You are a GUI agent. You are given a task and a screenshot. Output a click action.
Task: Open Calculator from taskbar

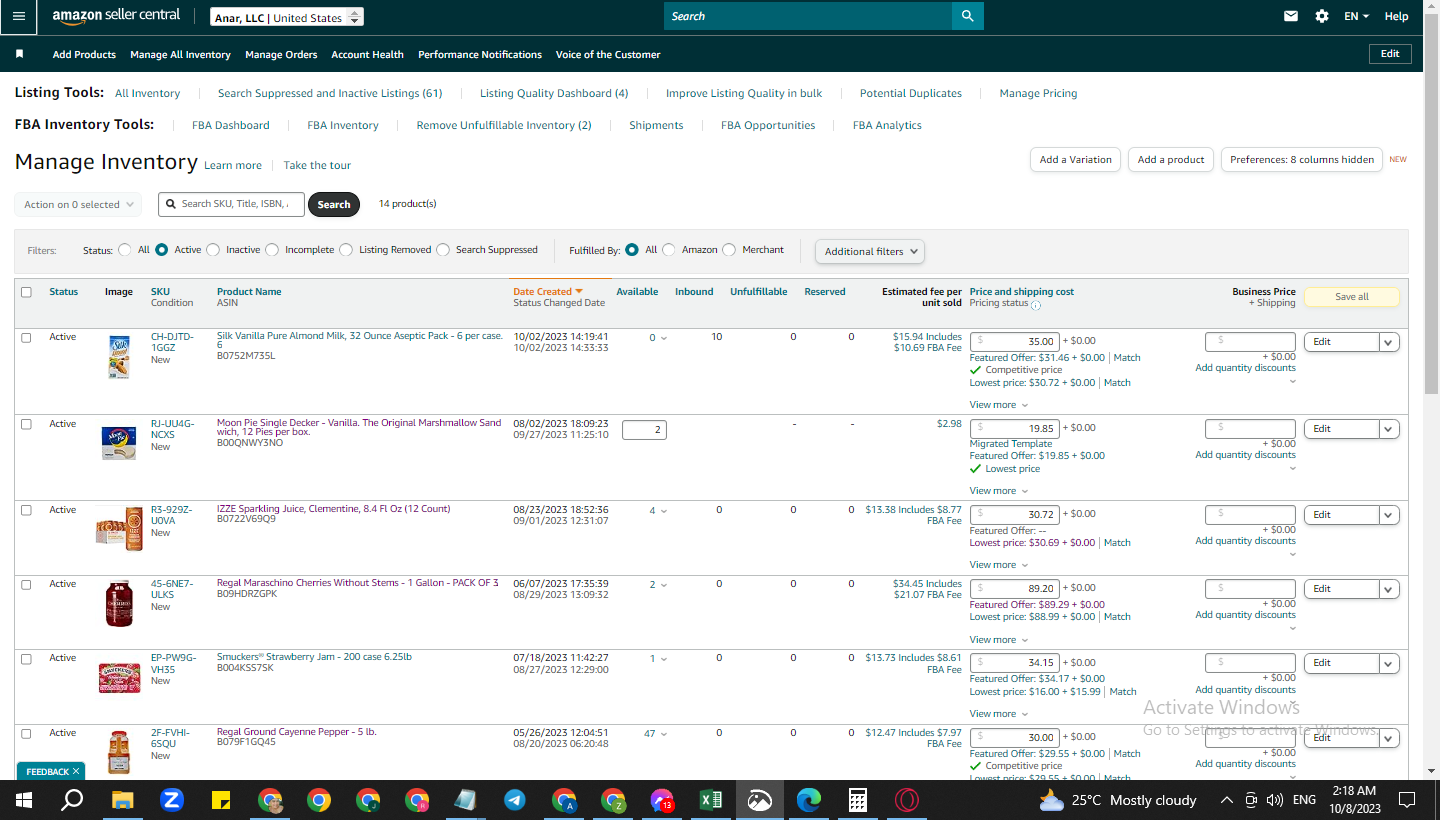click(x=858, y=800)
